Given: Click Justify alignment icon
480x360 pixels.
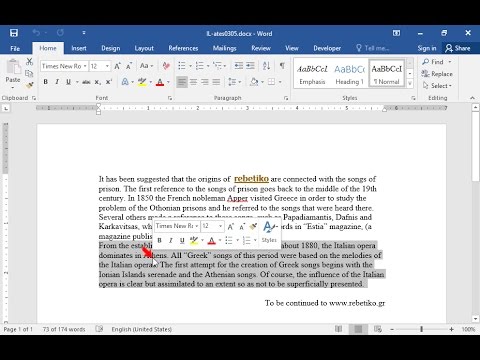Looking at the screenshot, I should click(216, 82).
